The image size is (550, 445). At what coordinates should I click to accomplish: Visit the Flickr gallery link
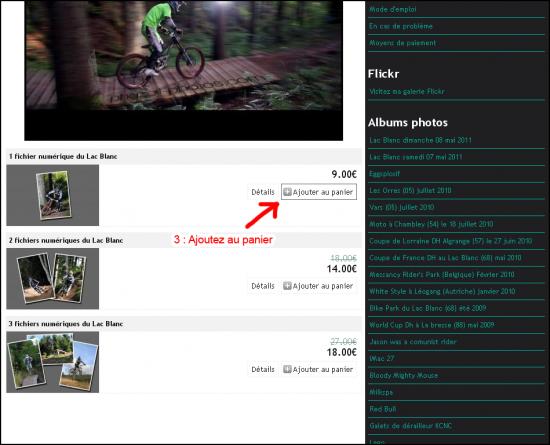tap(407, 92)
